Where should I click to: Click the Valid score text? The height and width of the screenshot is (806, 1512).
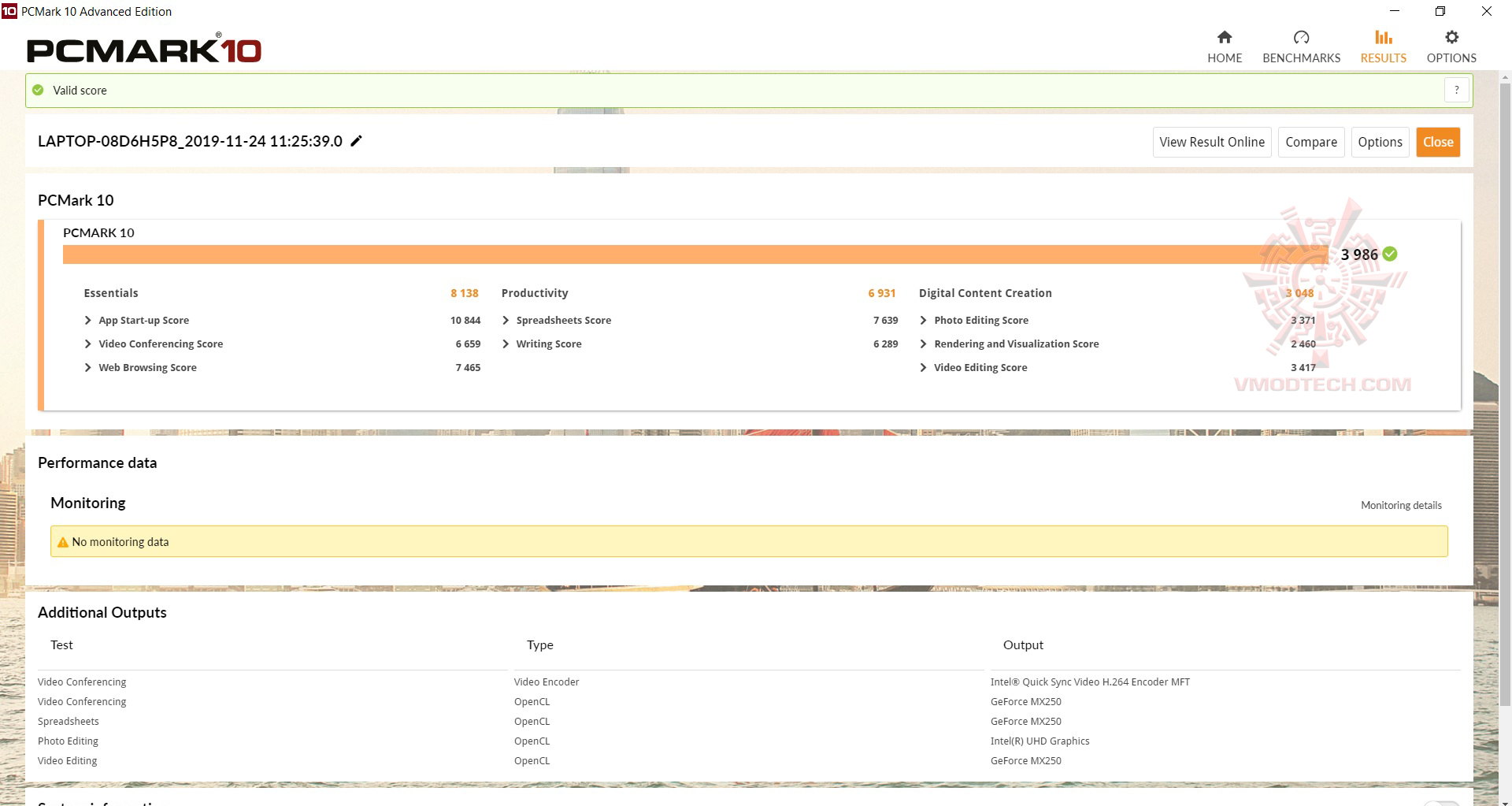80,90
